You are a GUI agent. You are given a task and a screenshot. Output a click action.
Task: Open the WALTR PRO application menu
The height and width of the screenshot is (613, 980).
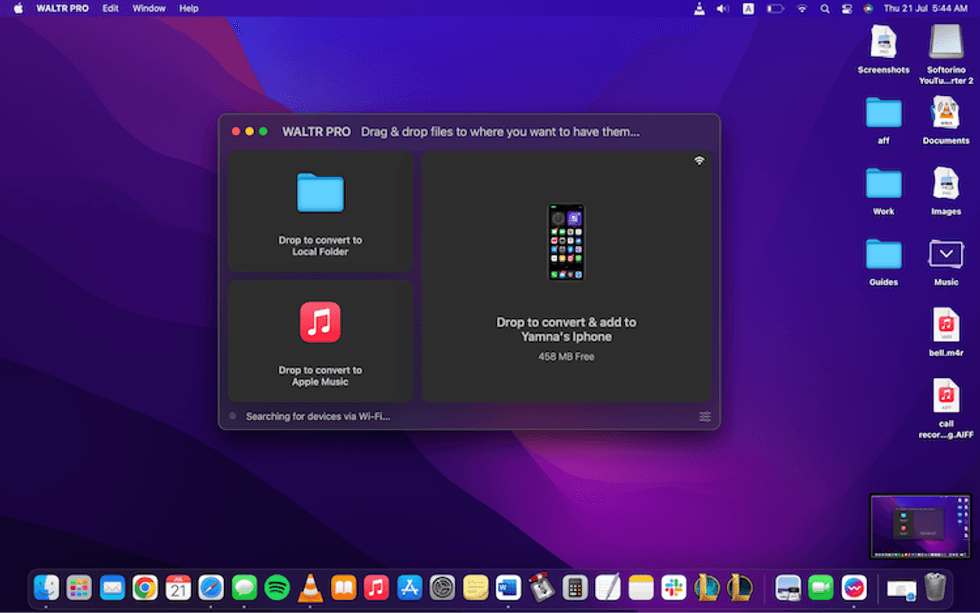pyautogui.click(x=62, y=8)
